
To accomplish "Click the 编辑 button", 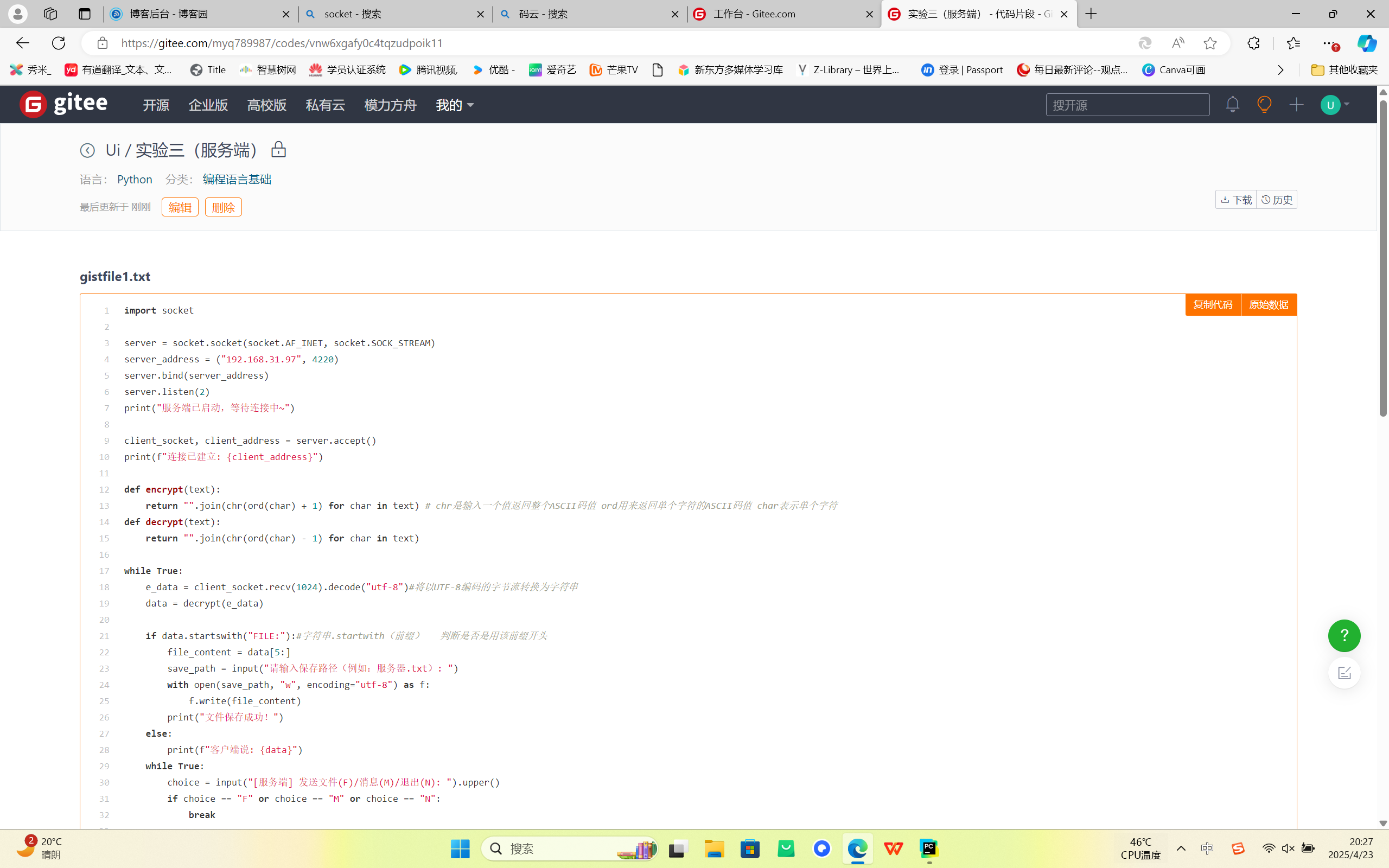I will click(x=180, y=207).
